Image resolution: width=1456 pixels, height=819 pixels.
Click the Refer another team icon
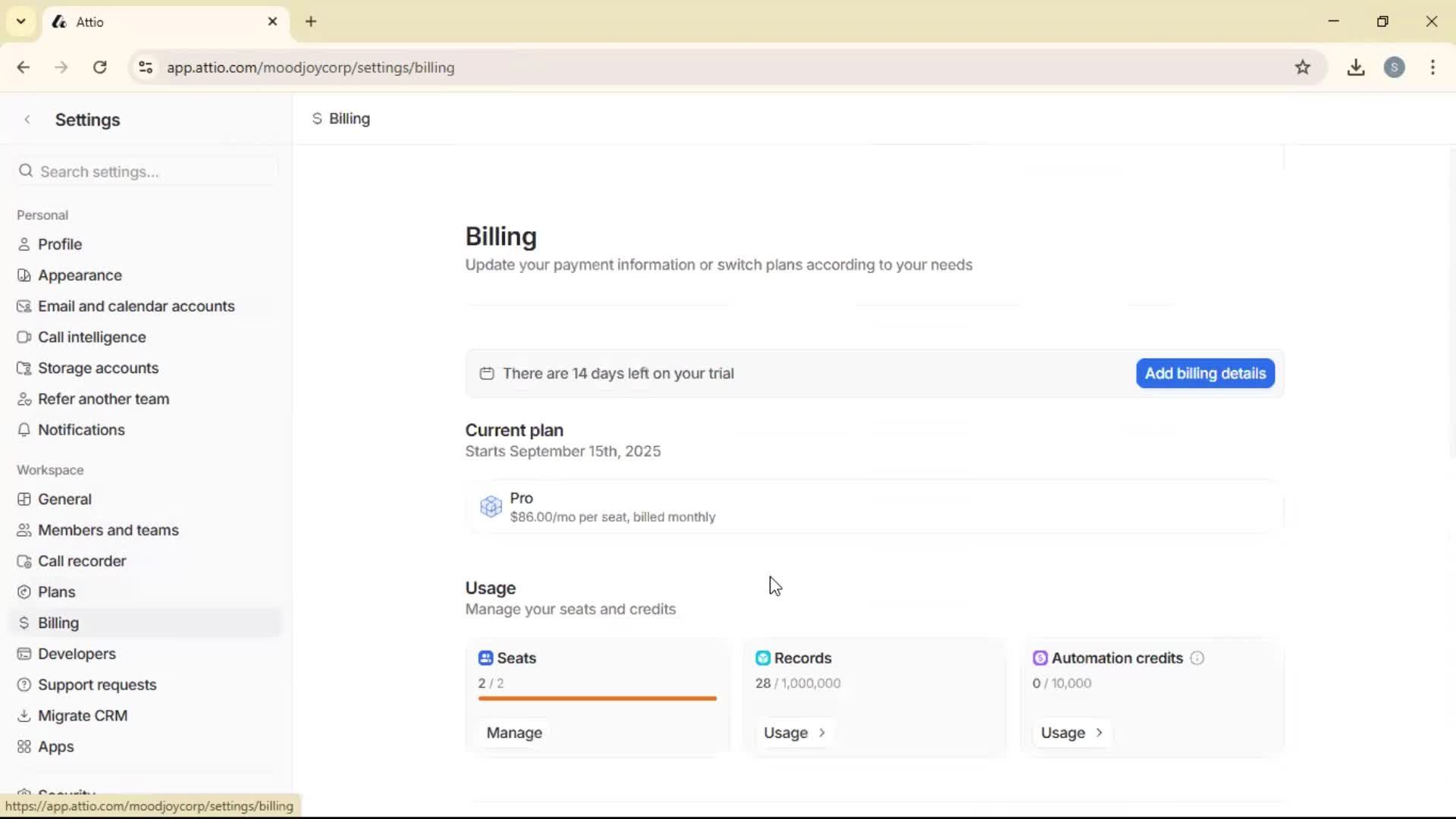pos(24,398)
